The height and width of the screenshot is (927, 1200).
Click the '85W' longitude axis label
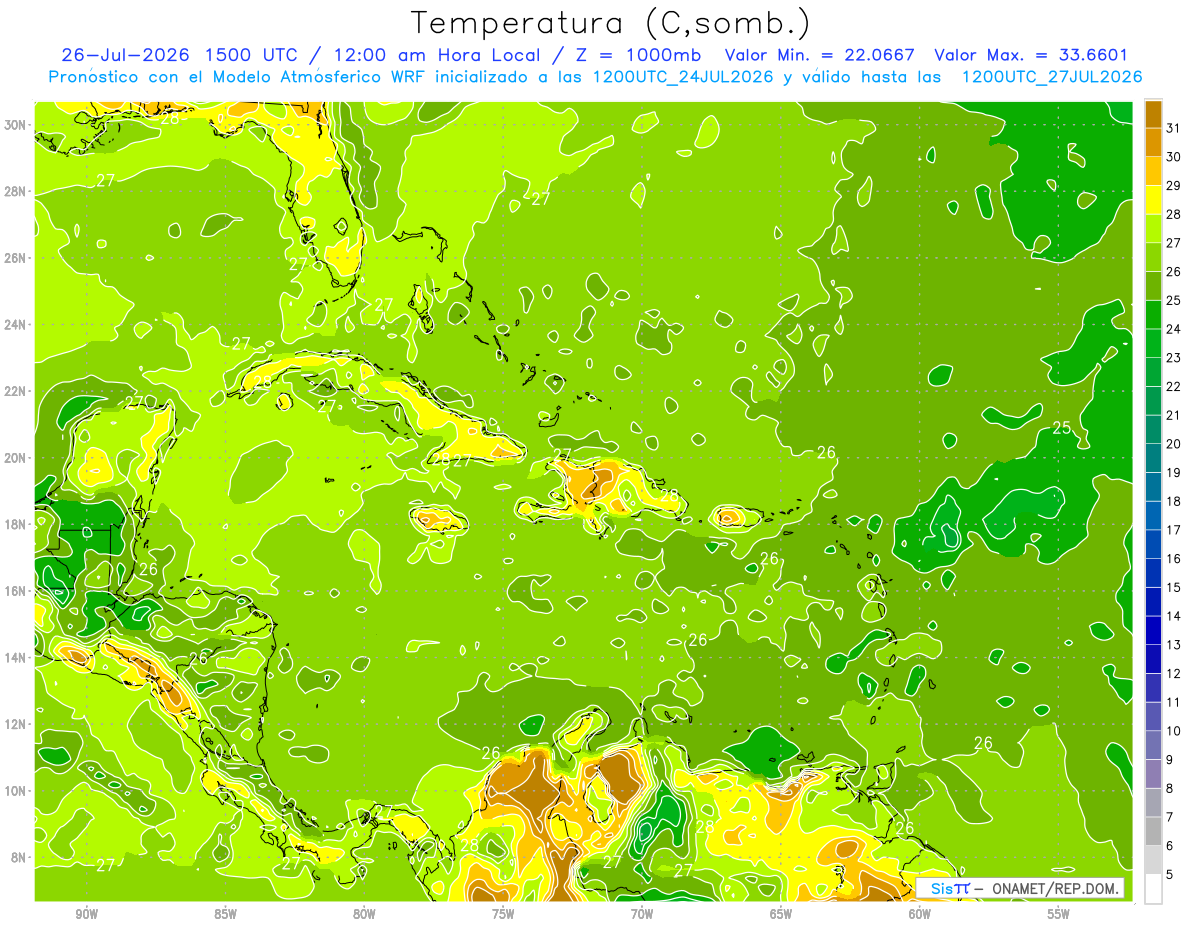point(225,914)
